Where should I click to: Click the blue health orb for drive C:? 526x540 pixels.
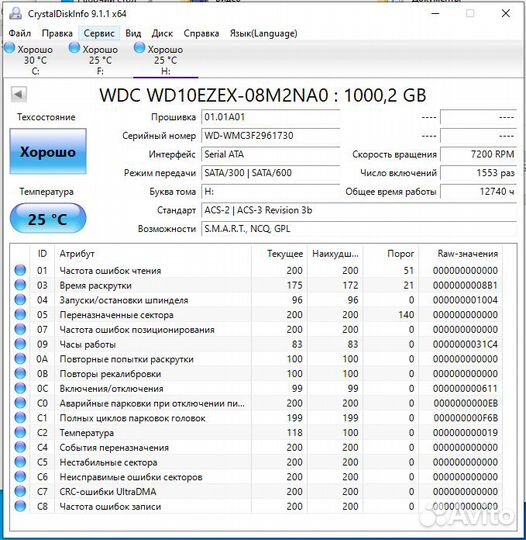pos(10,48)
